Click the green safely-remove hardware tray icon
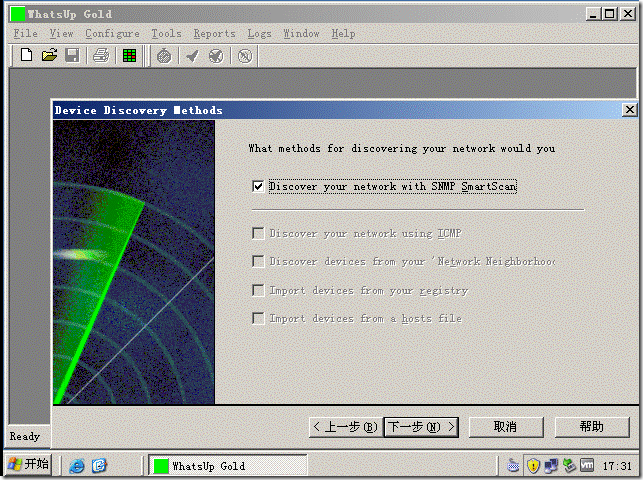The height and width of the screenshot is (480, 643). (569, 465)
